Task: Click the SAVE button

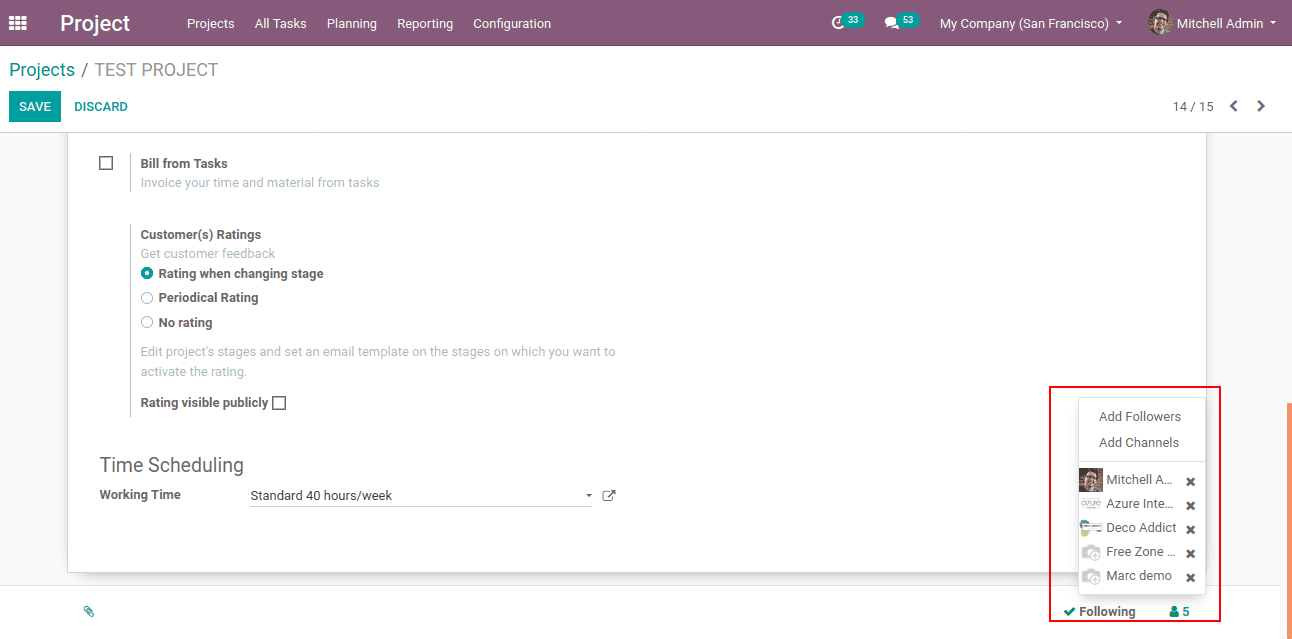Action: point(35,106)
